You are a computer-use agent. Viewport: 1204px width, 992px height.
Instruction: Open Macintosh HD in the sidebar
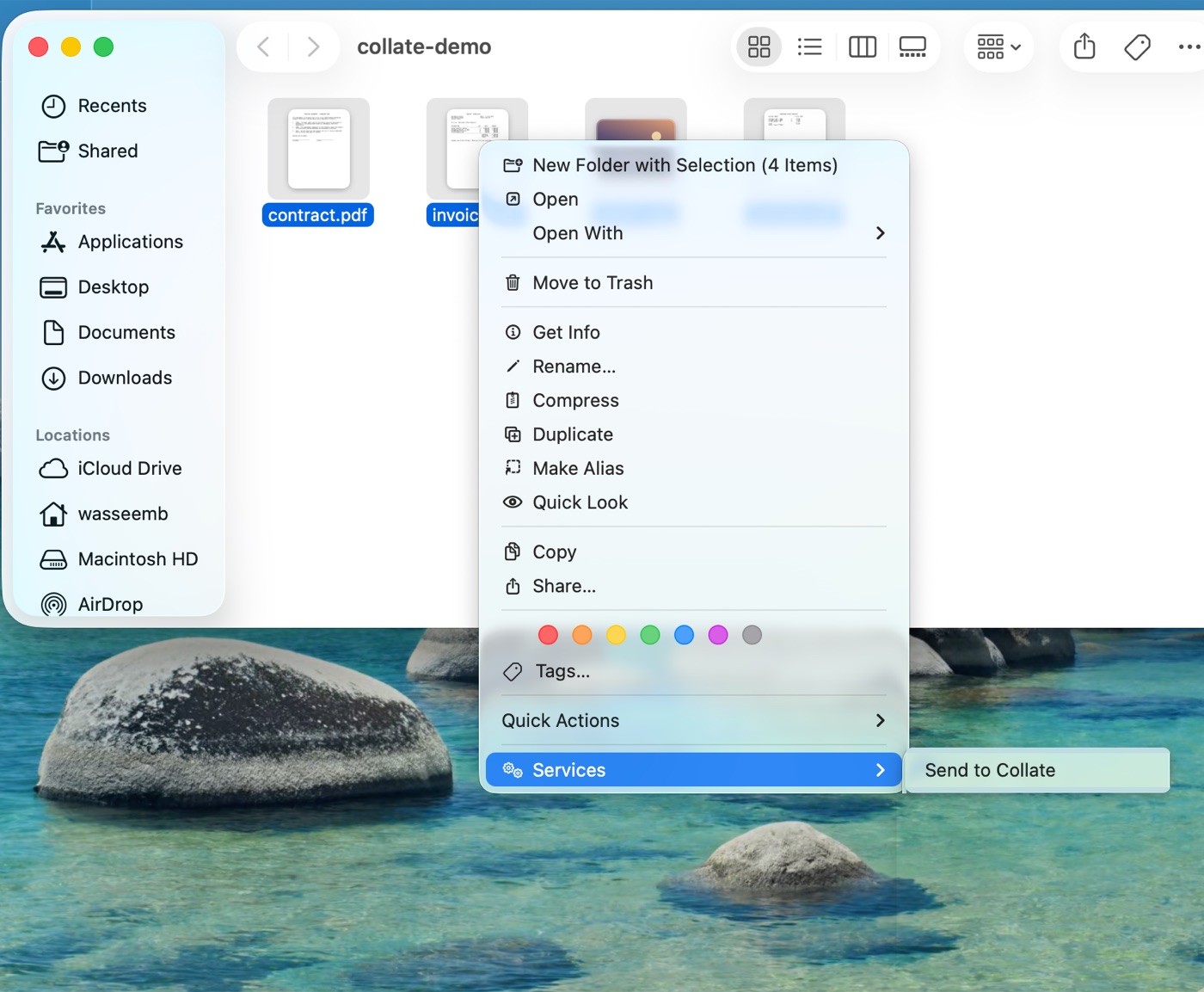tap(119, 559)
